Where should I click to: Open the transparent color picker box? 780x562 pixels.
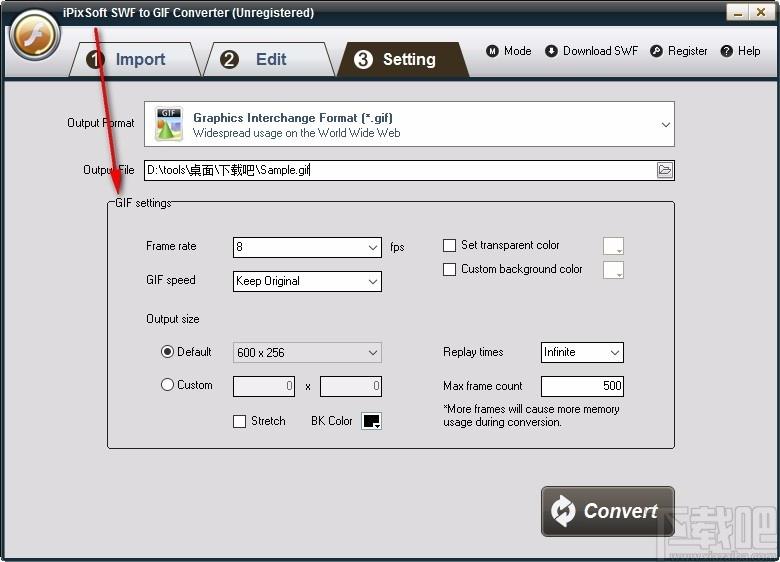pyautogui.click(x=613, y=246)
